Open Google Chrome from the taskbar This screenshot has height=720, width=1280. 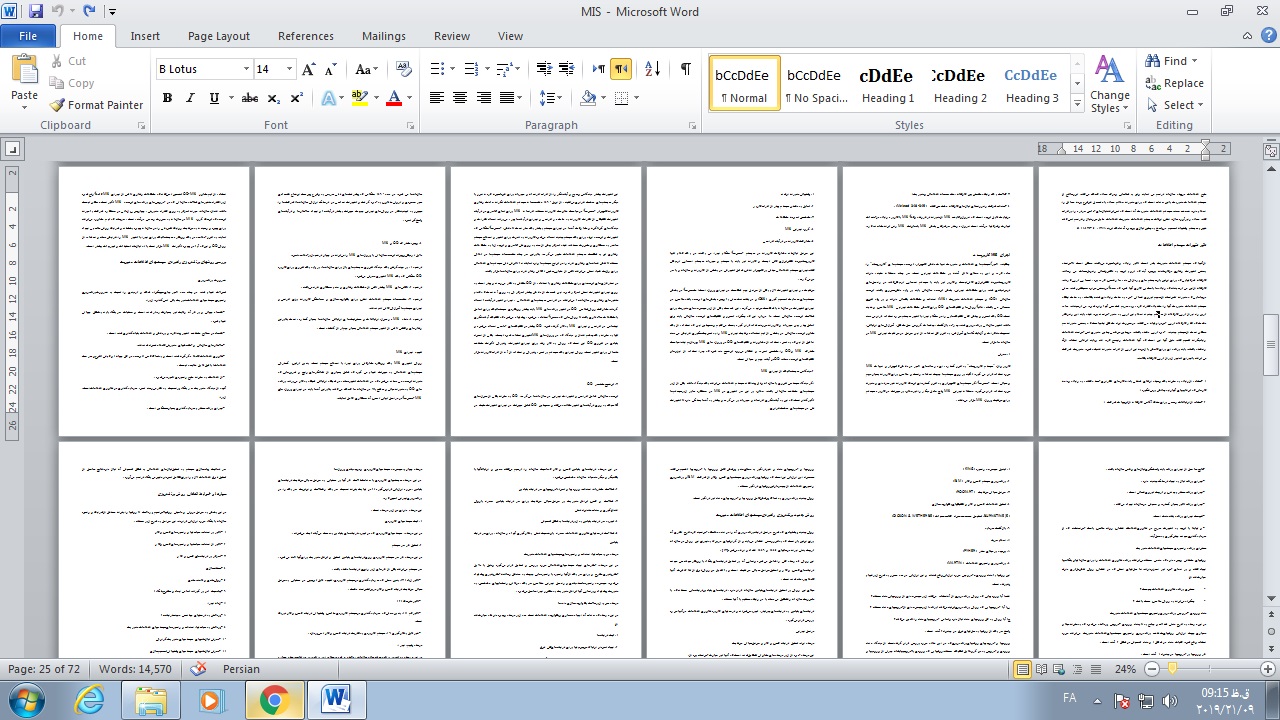click(x=273, y=700)
